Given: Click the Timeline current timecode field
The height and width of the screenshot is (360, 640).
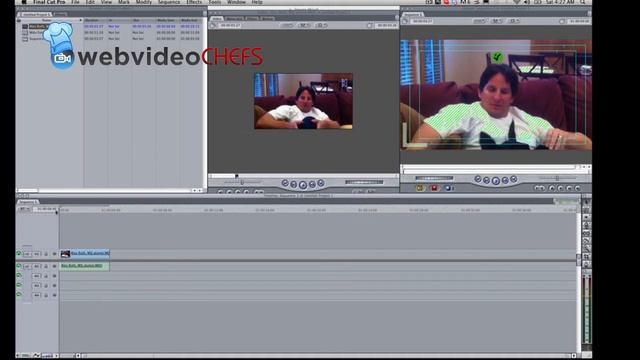Looking at the screenshot, I should point(44,209).
